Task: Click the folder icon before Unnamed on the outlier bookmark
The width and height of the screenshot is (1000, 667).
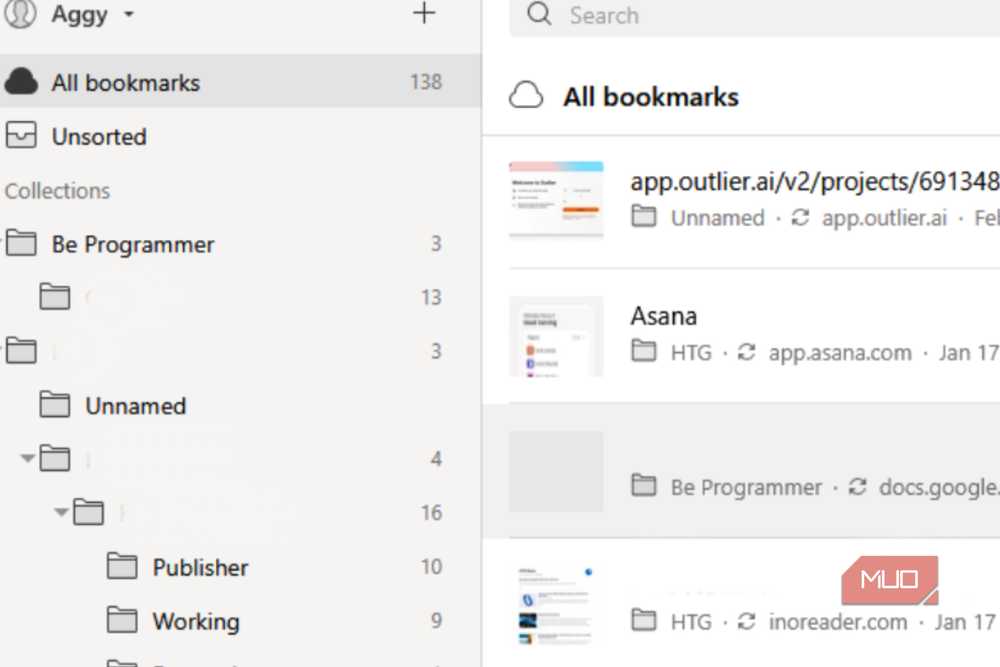Action: click(x=643, y=216)
